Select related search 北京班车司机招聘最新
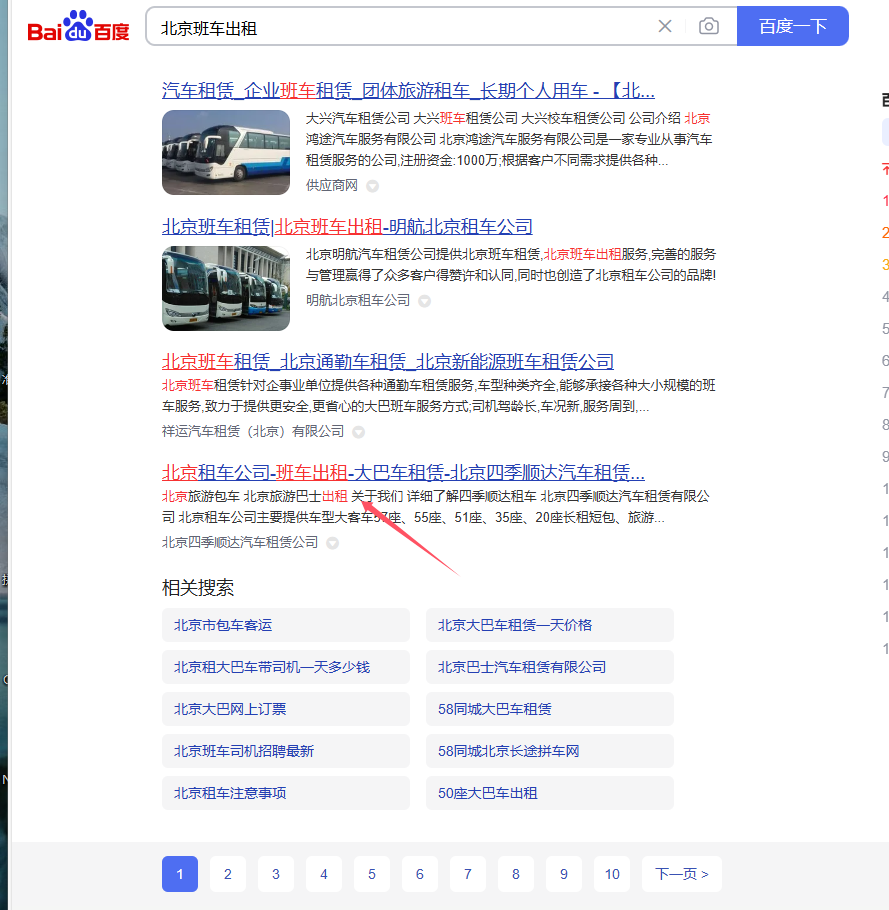 pos(286,751)
